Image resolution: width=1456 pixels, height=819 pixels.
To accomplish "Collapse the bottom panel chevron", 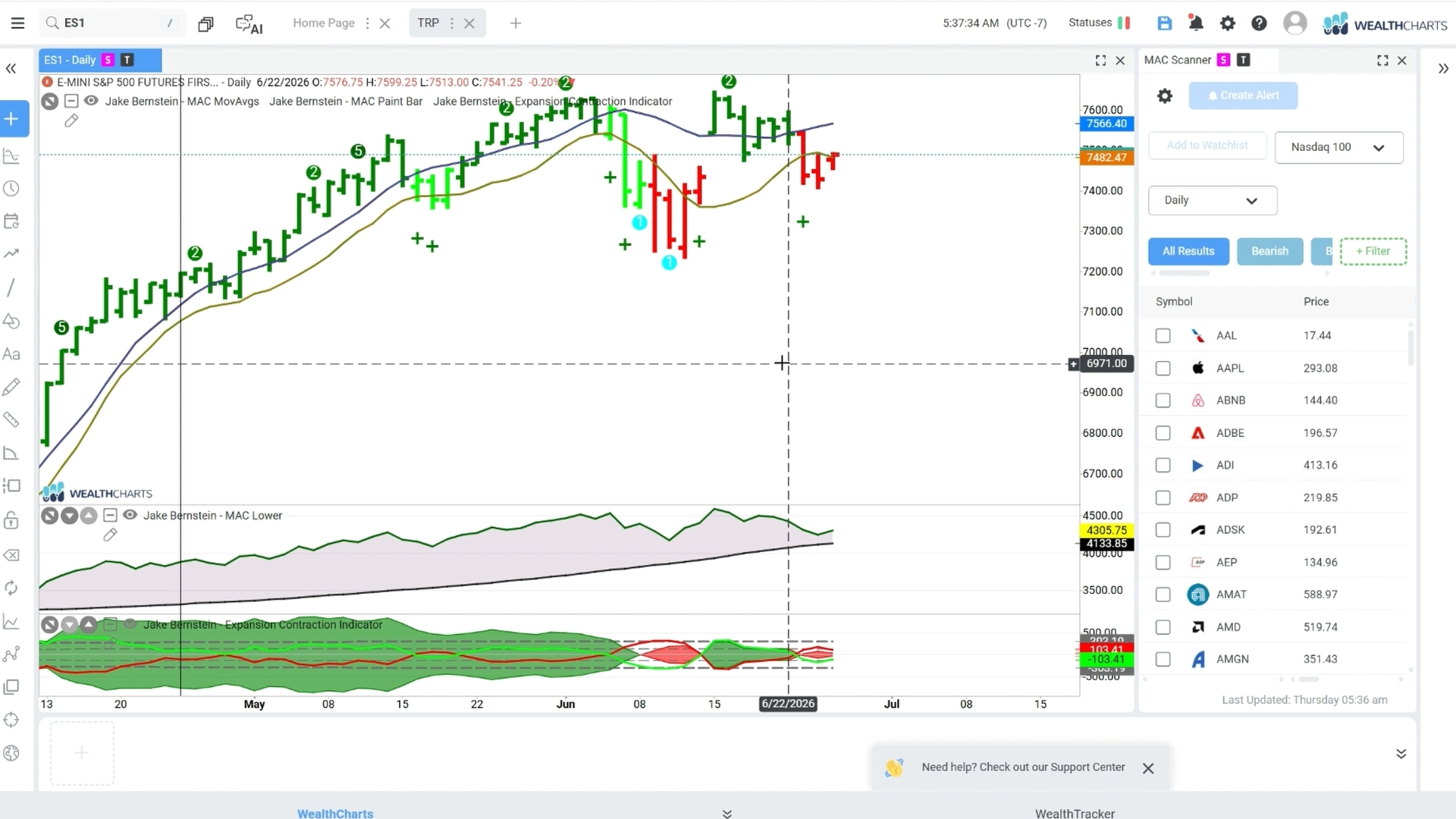I will 1401,754.
